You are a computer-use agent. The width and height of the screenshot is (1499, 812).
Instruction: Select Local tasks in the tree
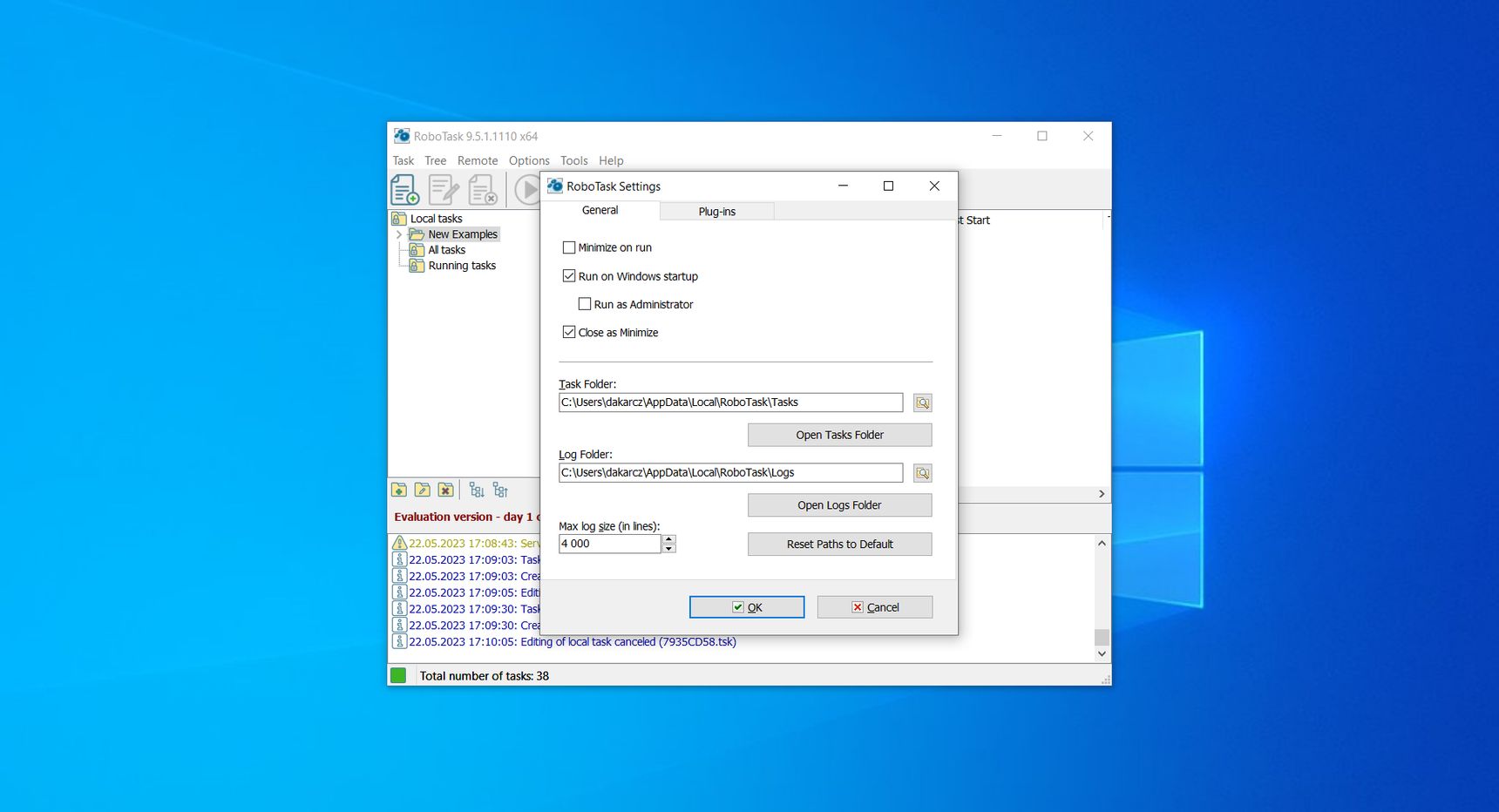click(x=436, y=219)
